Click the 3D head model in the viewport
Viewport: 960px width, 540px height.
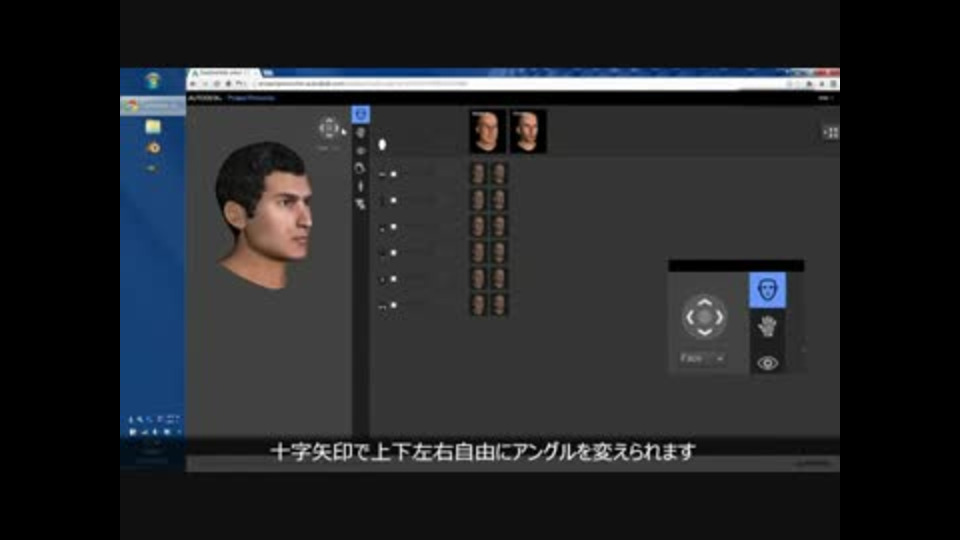click(265, 214)
